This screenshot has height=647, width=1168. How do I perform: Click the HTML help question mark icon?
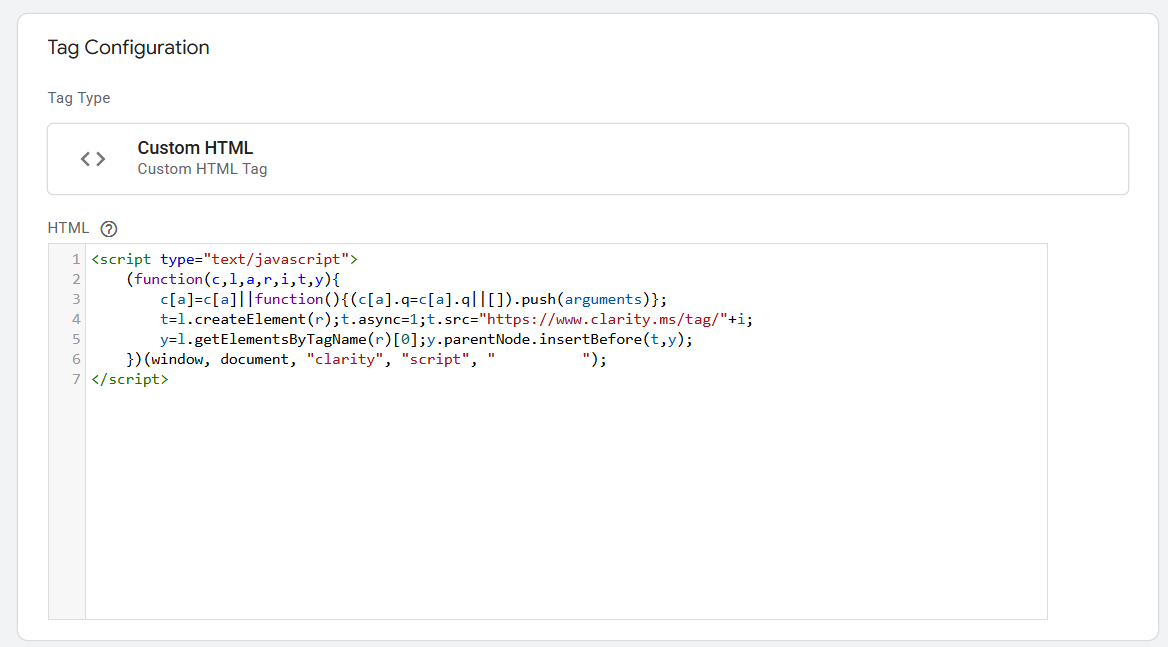click(x=109, y=229)
